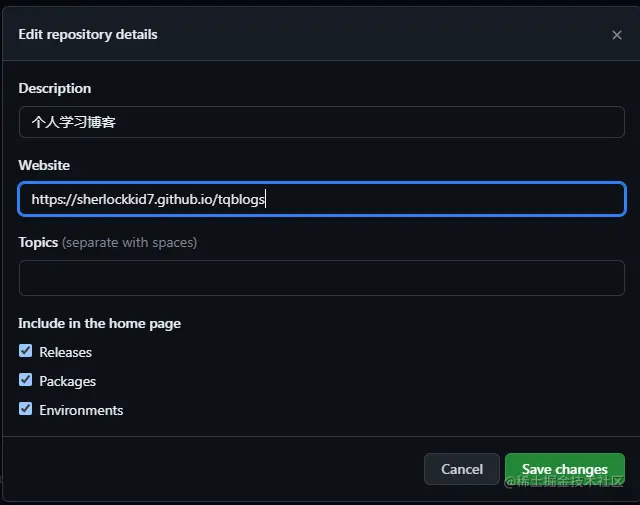Click the Packages label text
640x505 pixels.
[x=67, y=381]
